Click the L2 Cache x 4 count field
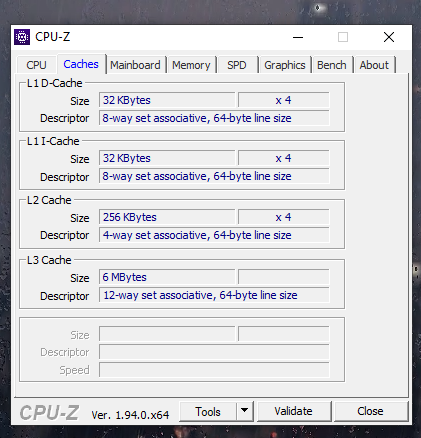The width and height of the screenshot is (421, 438). 284,217
